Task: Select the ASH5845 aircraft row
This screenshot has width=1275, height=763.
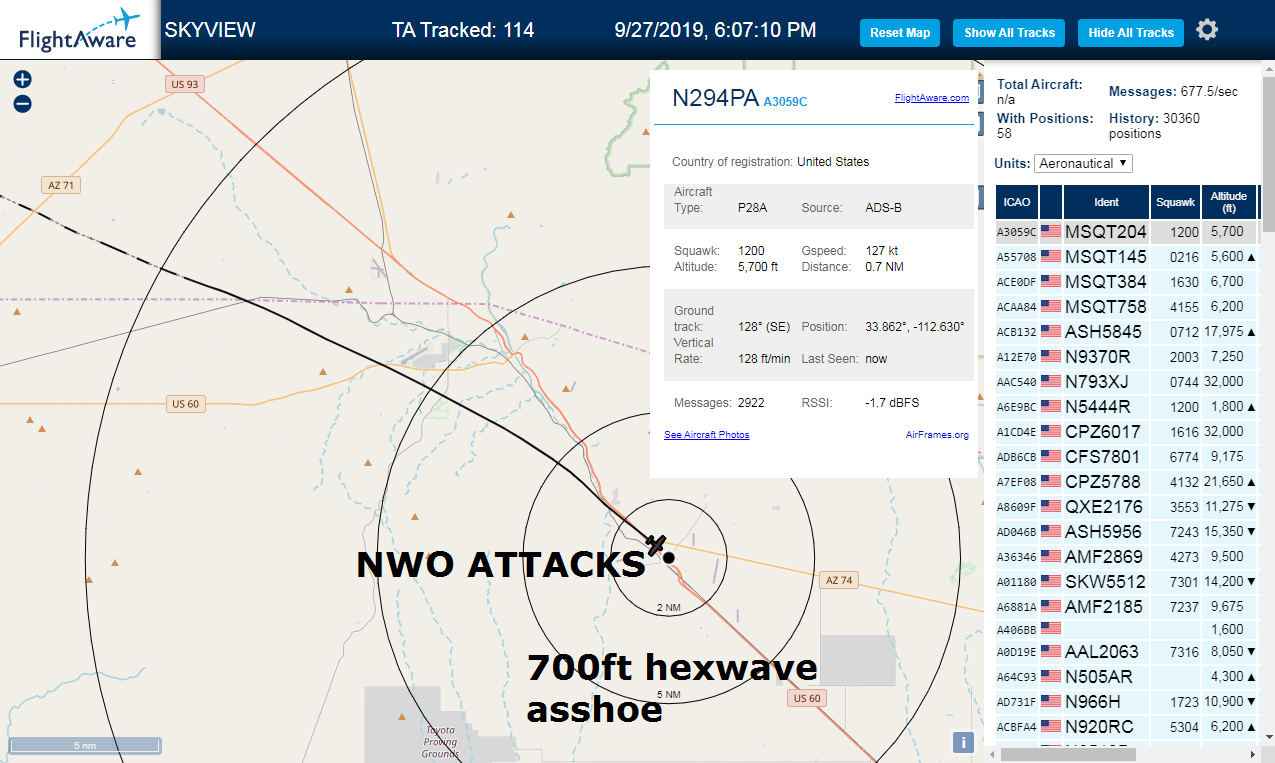Action: 1126,331
